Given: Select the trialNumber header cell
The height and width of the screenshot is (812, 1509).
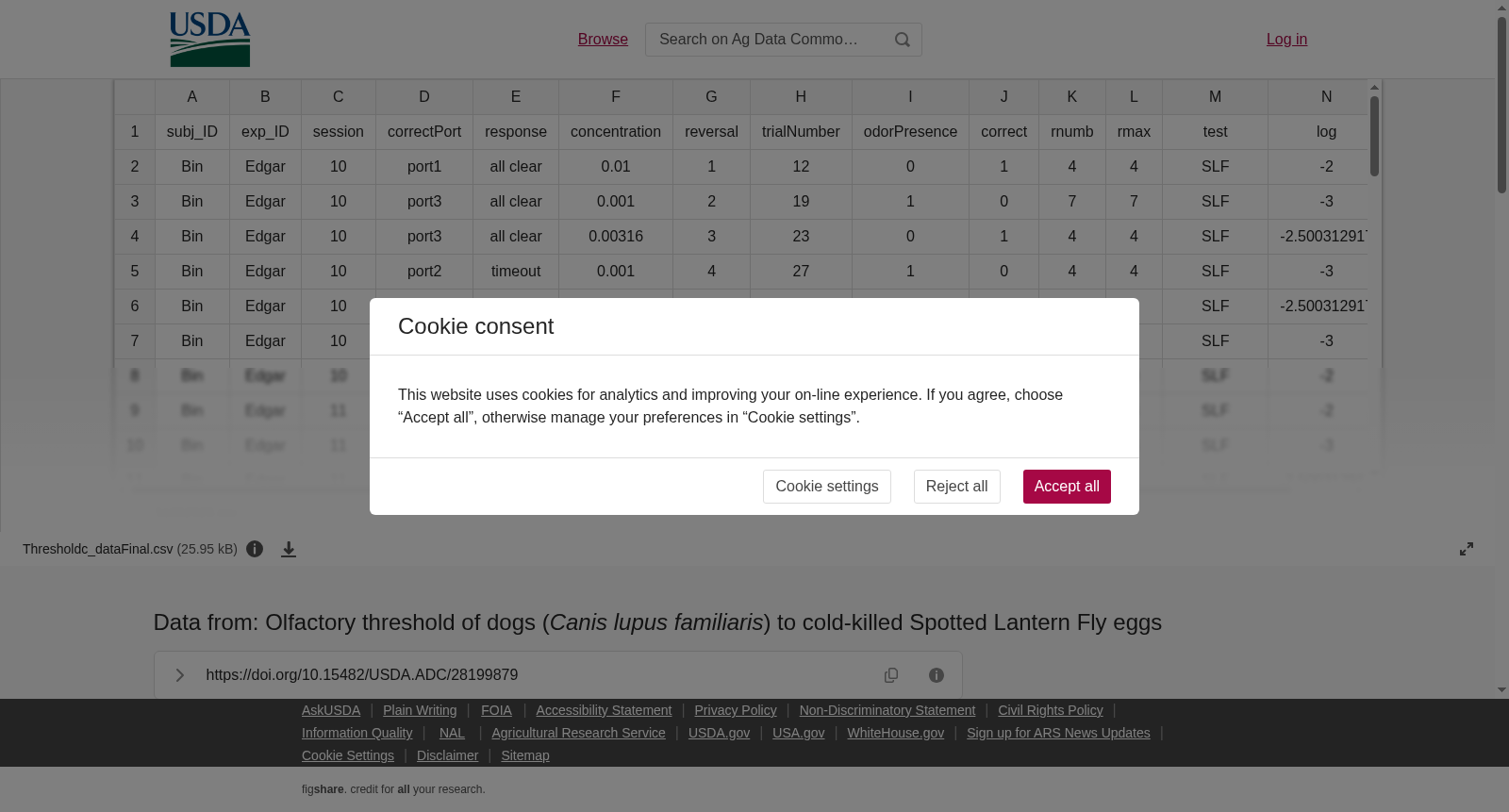Looking at the screenshot, I should point(801,132).
